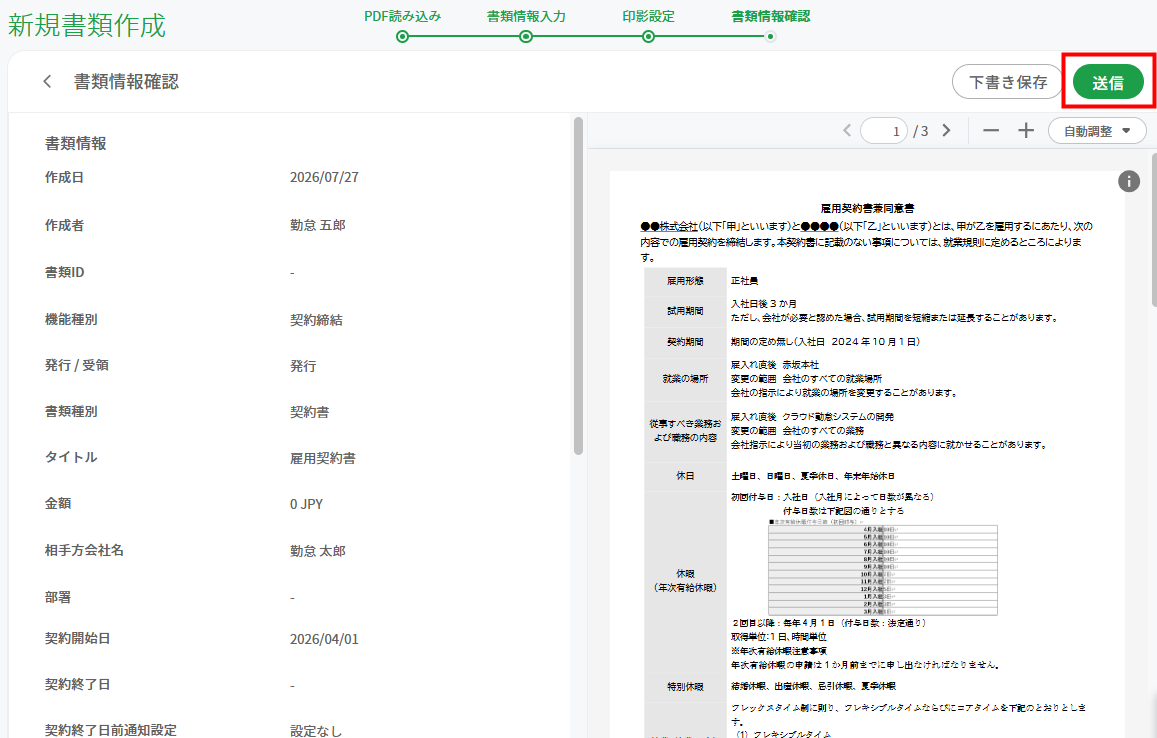Click the PDF読み込み step circle
This screenshot has width=1157, height=738.
click(x=402, y=36)
